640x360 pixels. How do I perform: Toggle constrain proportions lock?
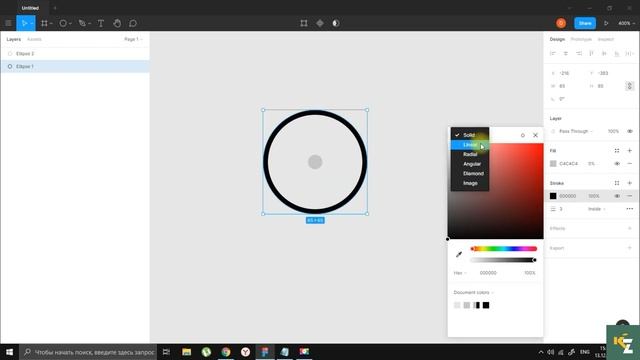pyautogui.click(x=629, y=86)
